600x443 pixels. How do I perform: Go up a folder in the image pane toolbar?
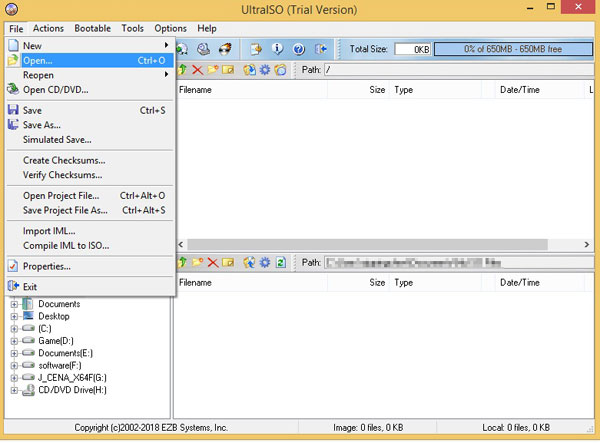(x=182, y=70)
